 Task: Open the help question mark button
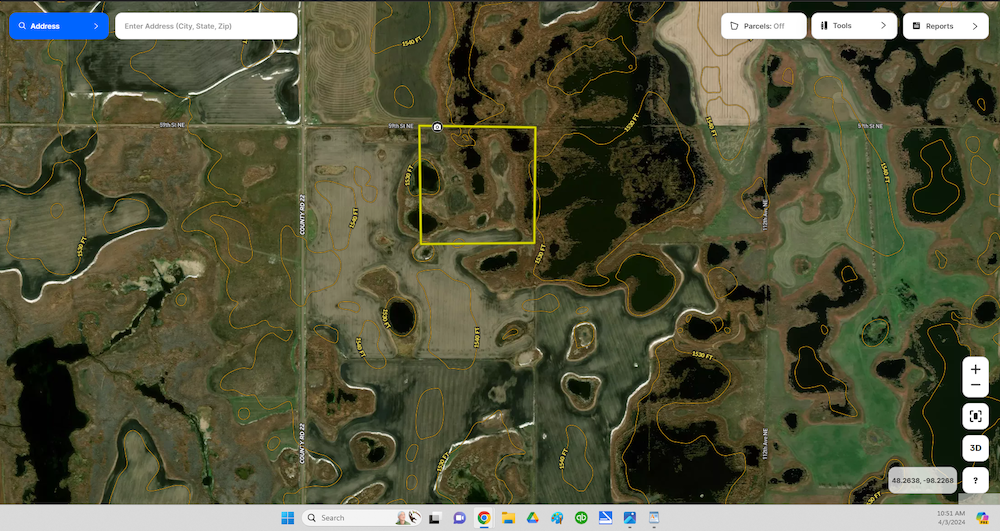(975, 480)
